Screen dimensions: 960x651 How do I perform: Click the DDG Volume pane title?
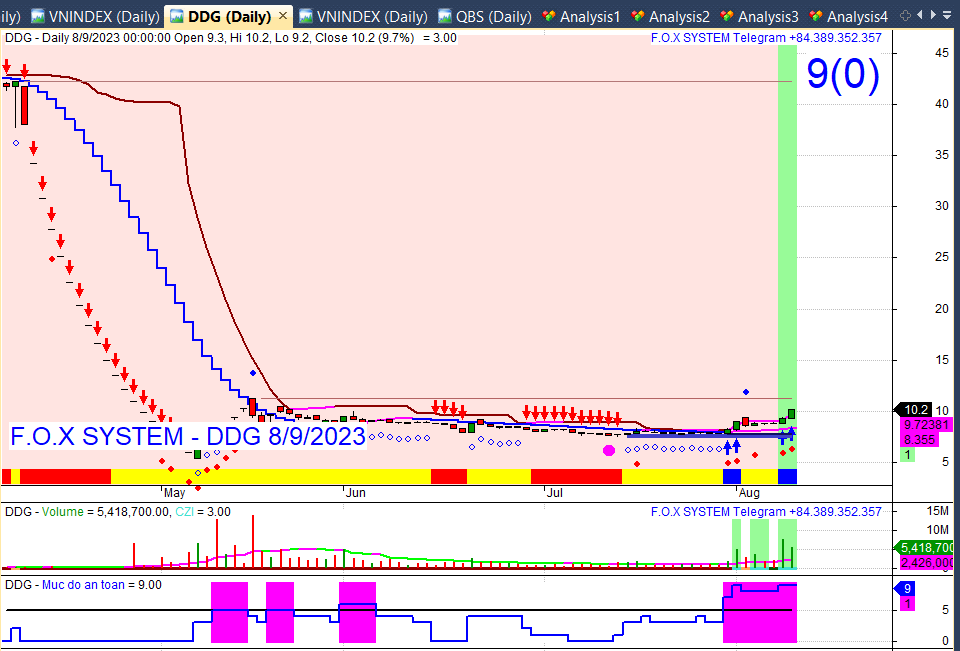click(118, 511)
